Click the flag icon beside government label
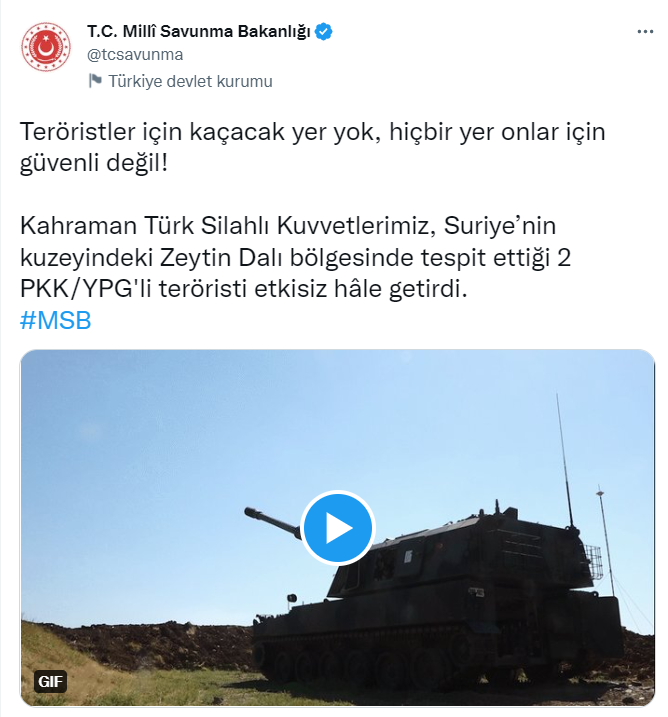Image resolution: width=668 pixels, height=717 pixels. point(95,81)
